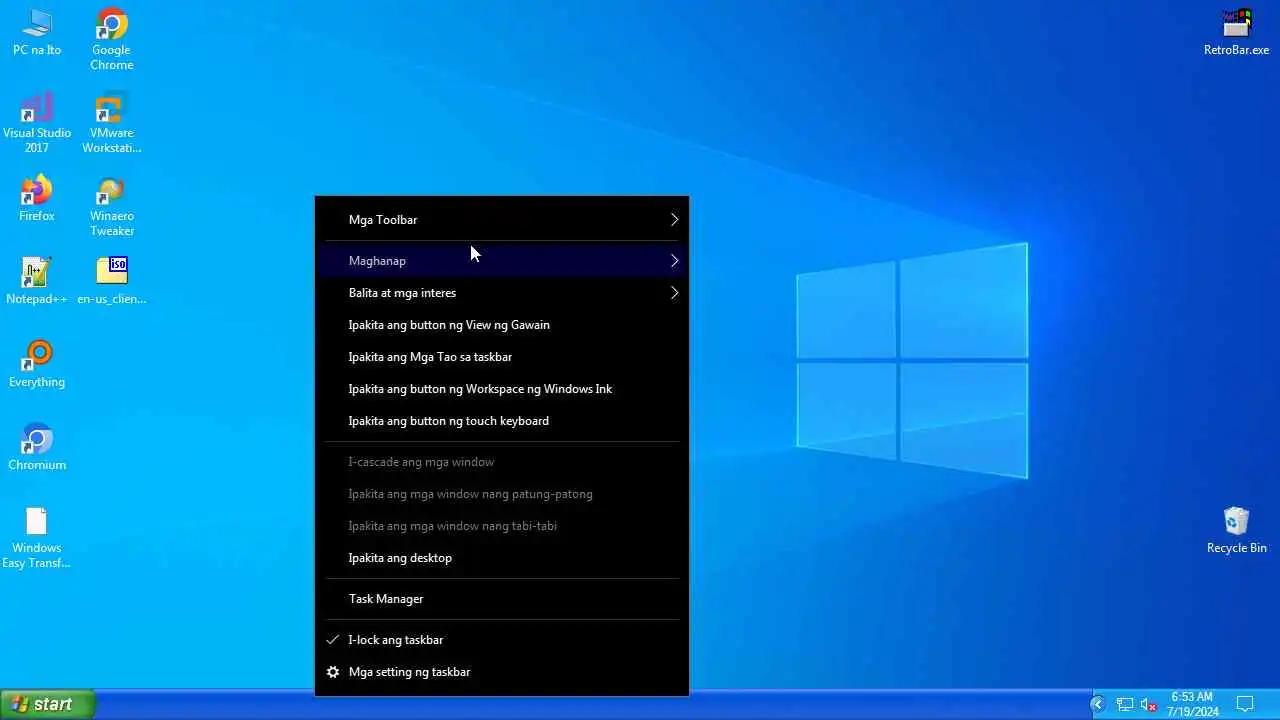Image resolution: width=1280 pixels, height=720 pixels.
Task: Expand Balita at mga interes submenu arrow
Action: tap(674, 293)
